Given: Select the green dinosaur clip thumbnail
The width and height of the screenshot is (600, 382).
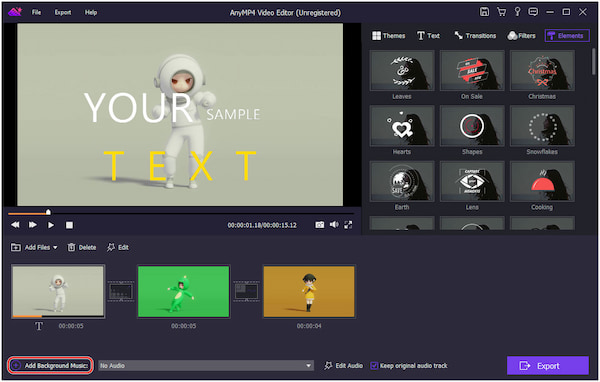Looking at the screenshot, I should [x=184, y=292].
